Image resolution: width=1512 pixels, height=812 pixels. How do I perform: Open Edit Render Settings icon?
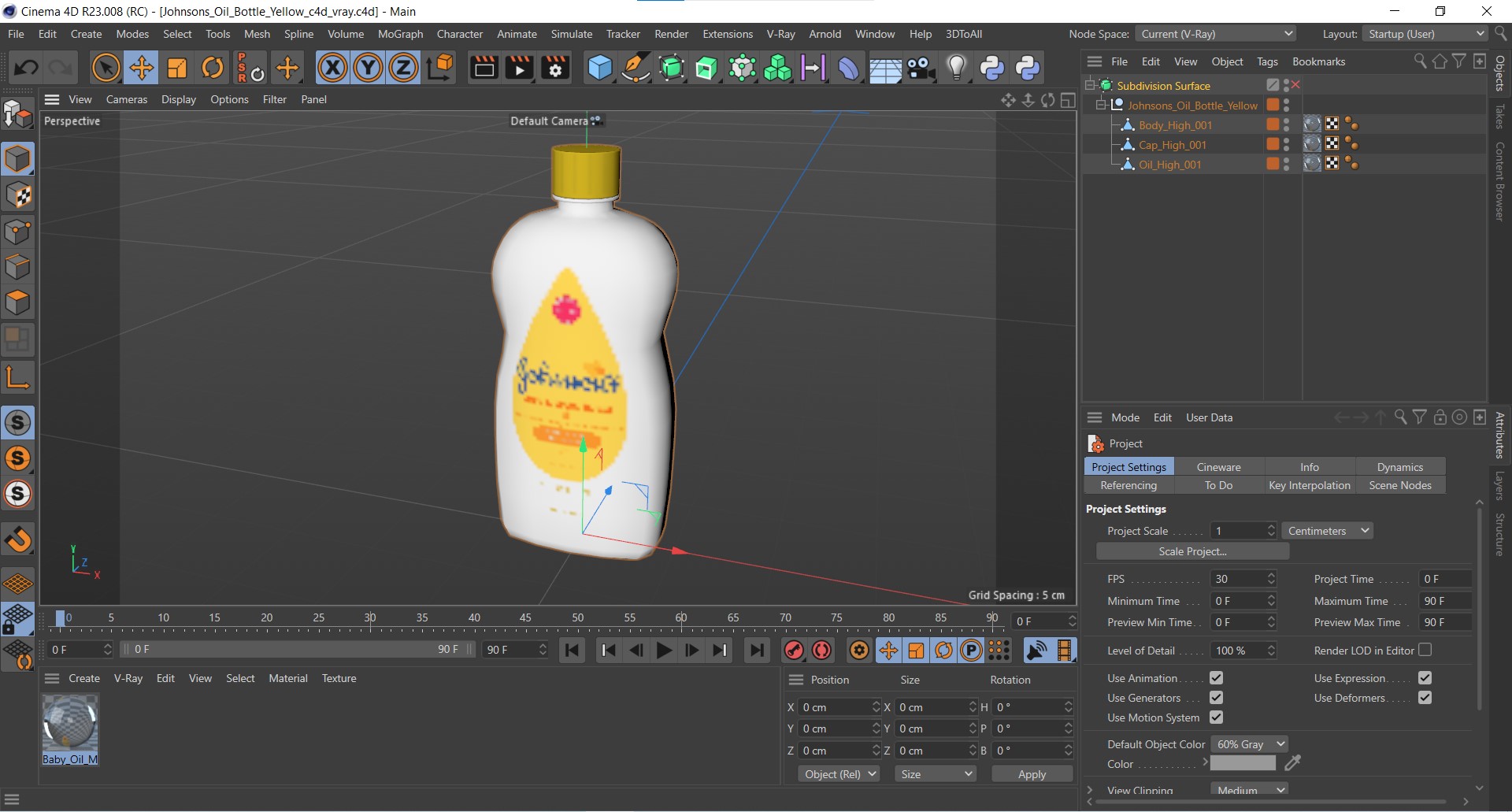point(555,68)
